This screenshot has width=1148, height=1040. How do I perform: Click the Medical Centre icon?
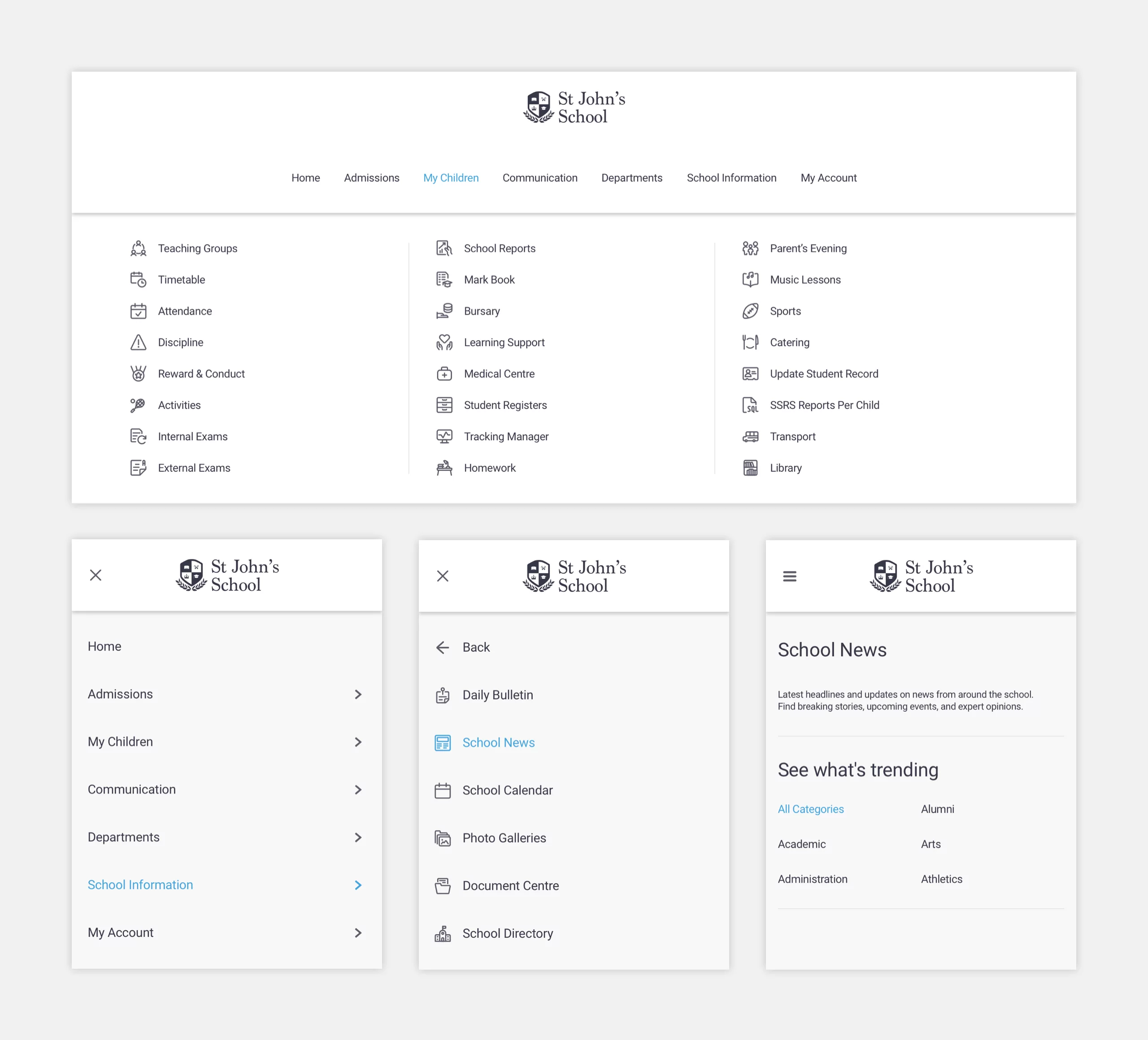[444, 373]
